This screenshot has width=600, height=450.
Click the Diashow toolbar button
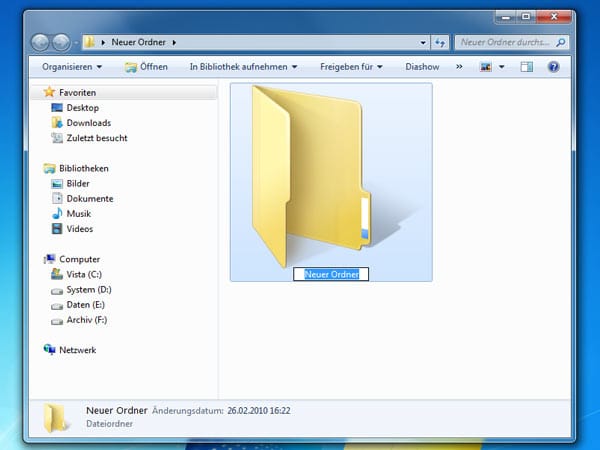point(423,67)
